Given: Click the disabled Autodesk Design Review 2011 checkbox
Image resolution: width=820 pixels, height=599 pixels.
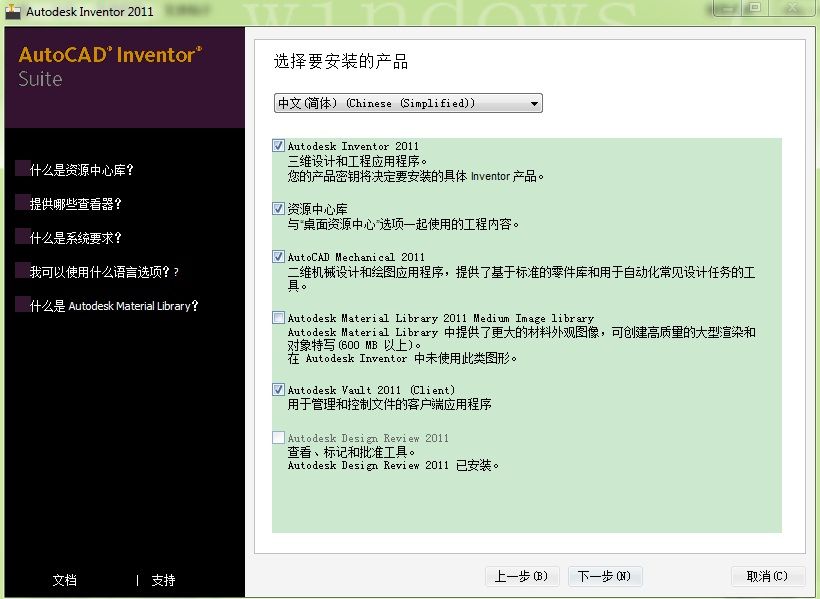Looking at the screenshot, I should (x=279, y=437).
